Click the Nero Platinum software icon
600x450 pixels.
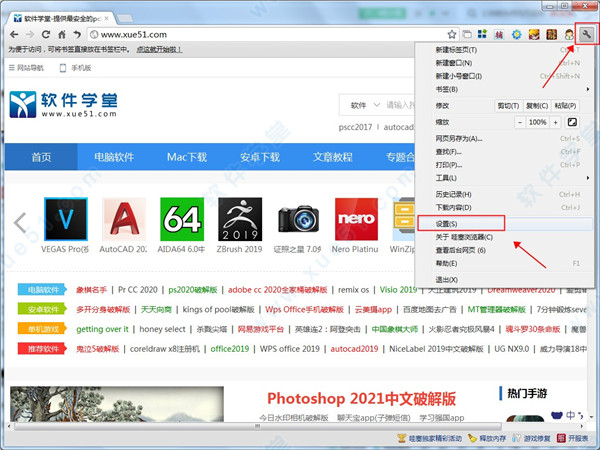355,219
